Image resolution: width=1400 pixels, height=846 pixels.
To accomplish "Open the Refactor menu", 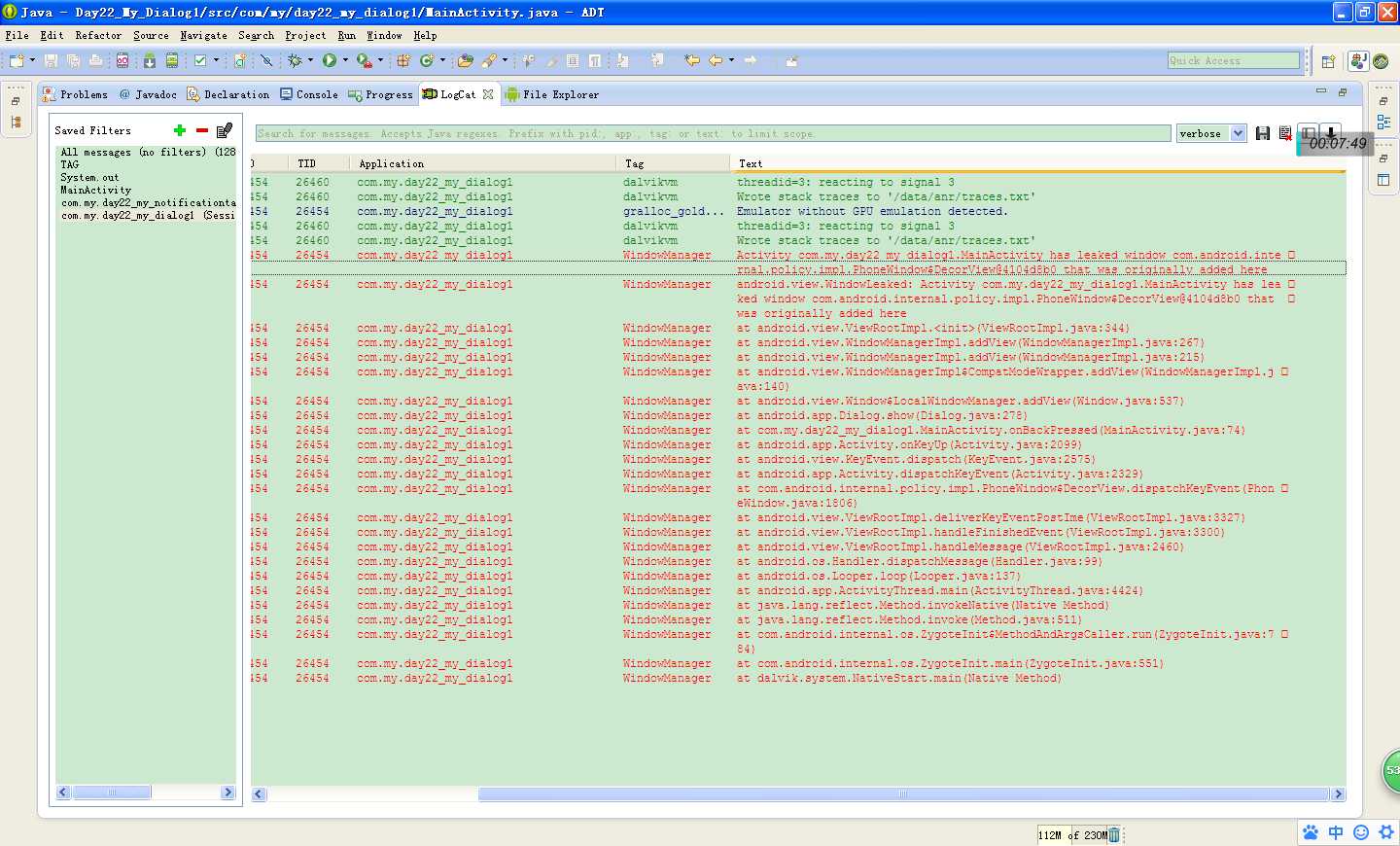I will 98,35.
